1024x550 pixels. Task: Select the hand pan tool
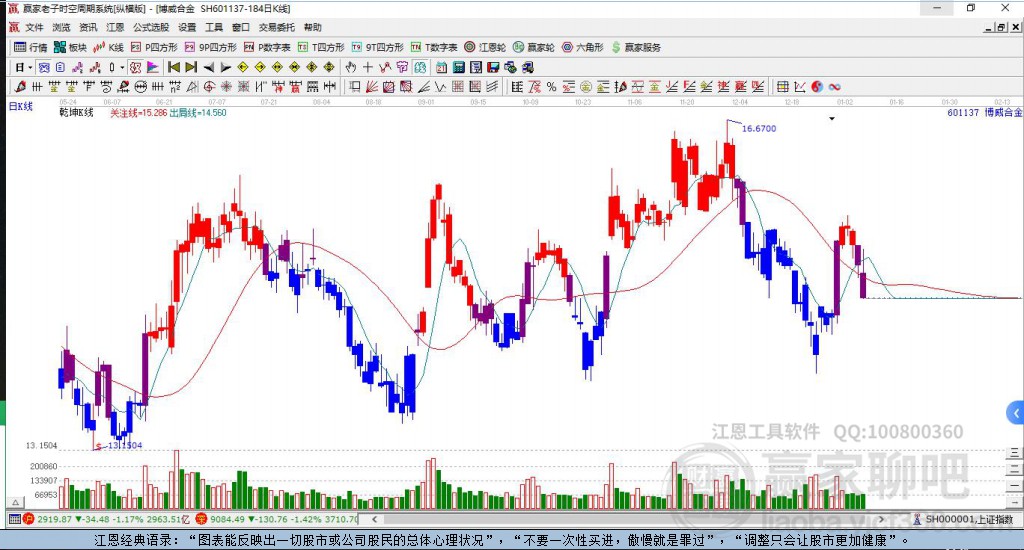(351, 67)
